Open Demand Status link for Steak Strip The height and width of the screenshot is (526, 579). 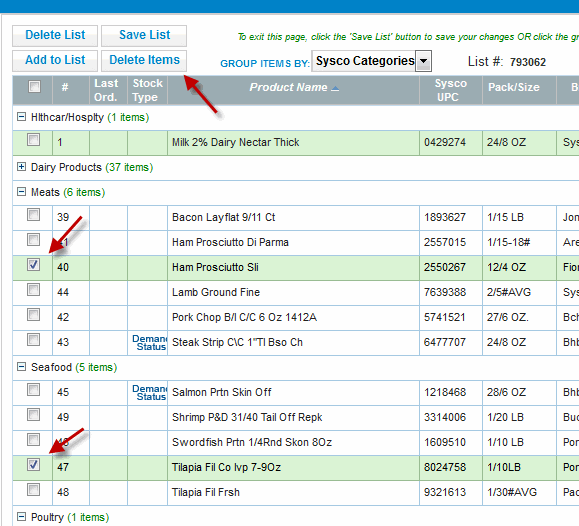150,343
